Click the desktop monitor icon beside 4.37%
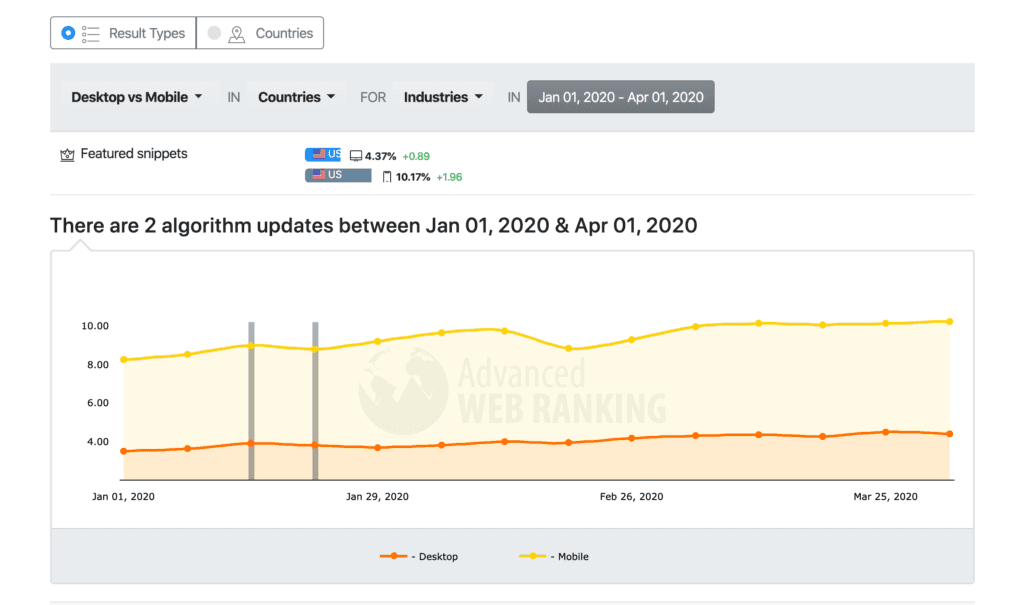 [356, 156]
